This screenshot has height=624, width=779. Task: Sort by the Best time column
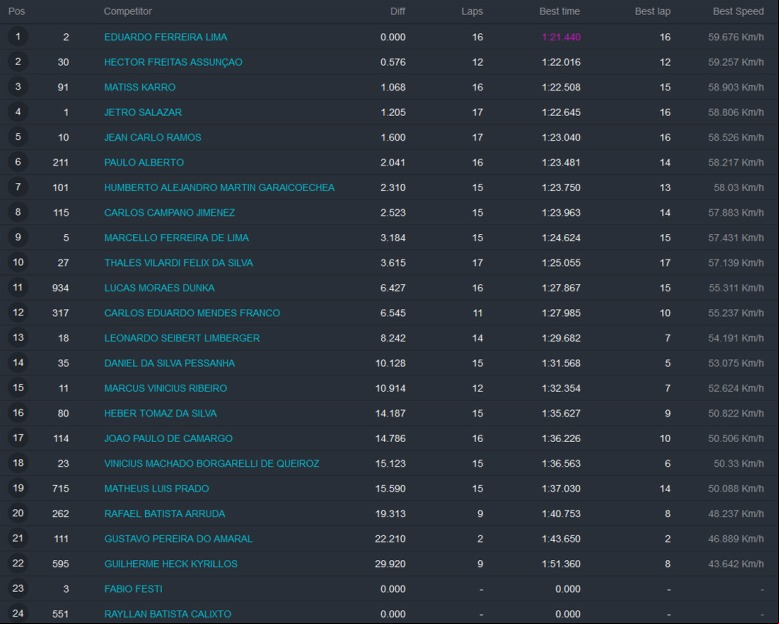(559, 11)
